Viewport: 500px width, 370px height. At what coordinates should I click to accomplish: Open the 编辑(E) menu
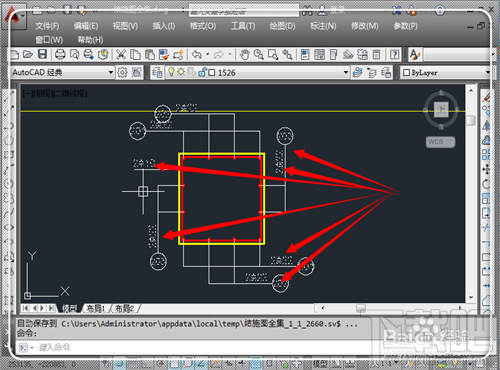(86, 26)
